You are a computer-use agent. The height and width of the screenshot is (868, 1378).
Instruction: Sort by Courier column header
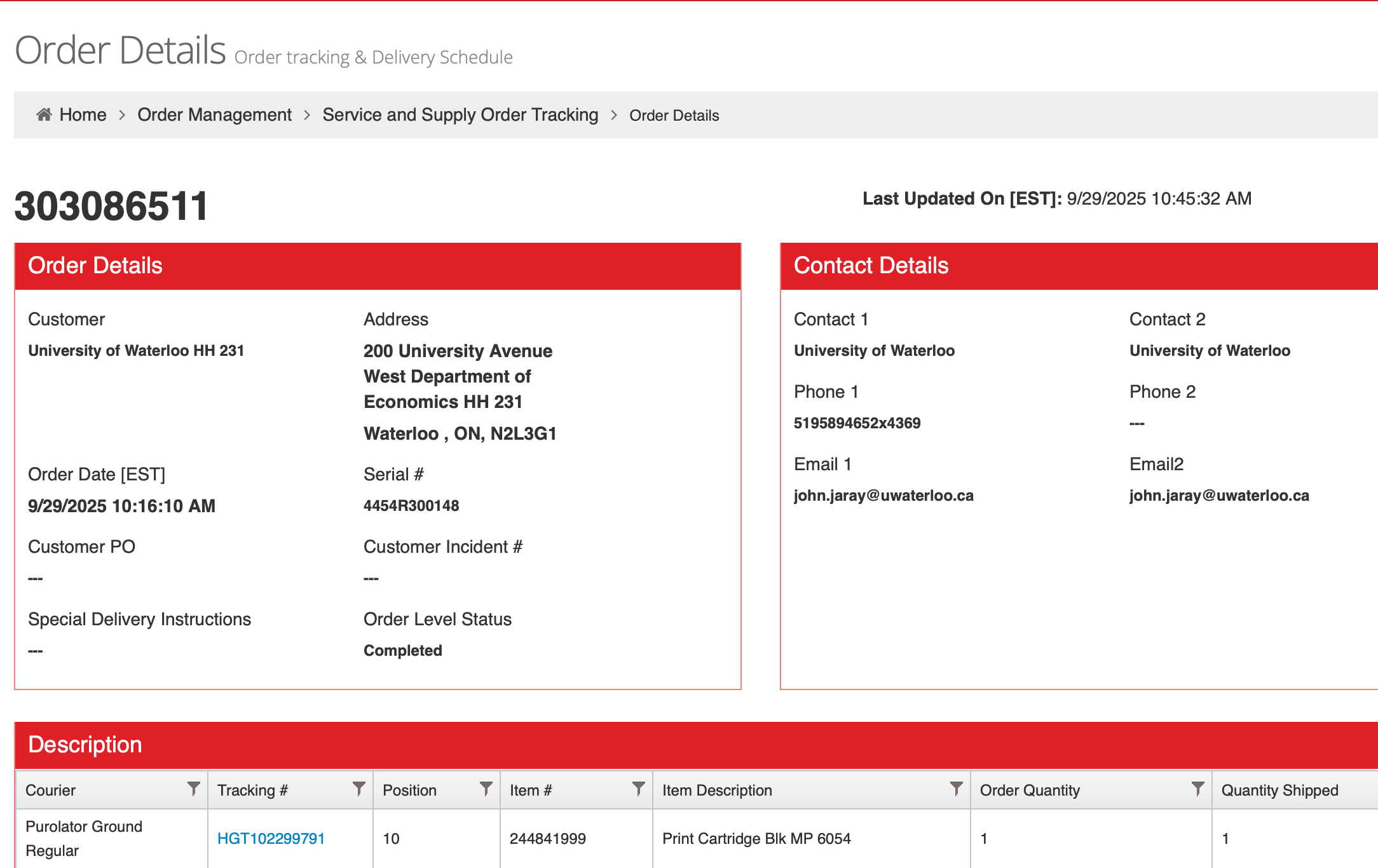pyautogui.click(x=51, y=790)
